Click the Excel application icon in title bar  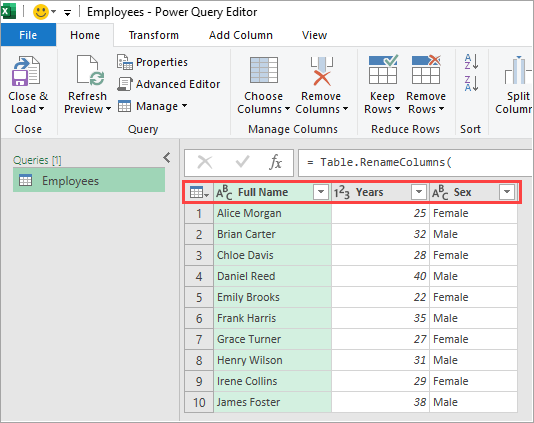tap(8, 12)
